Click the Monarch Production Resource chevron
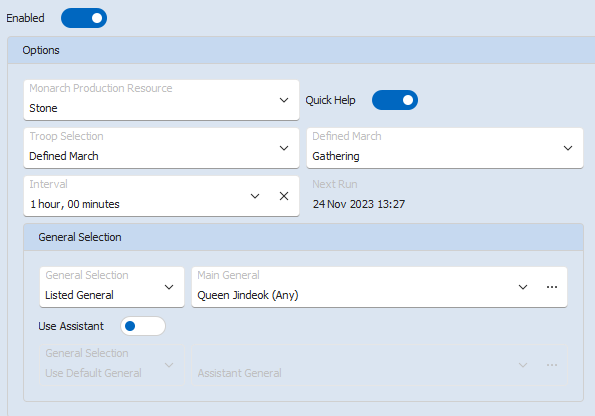Viewport: 595px width, 416px height. pyautogui.click(x=284, y=100)
